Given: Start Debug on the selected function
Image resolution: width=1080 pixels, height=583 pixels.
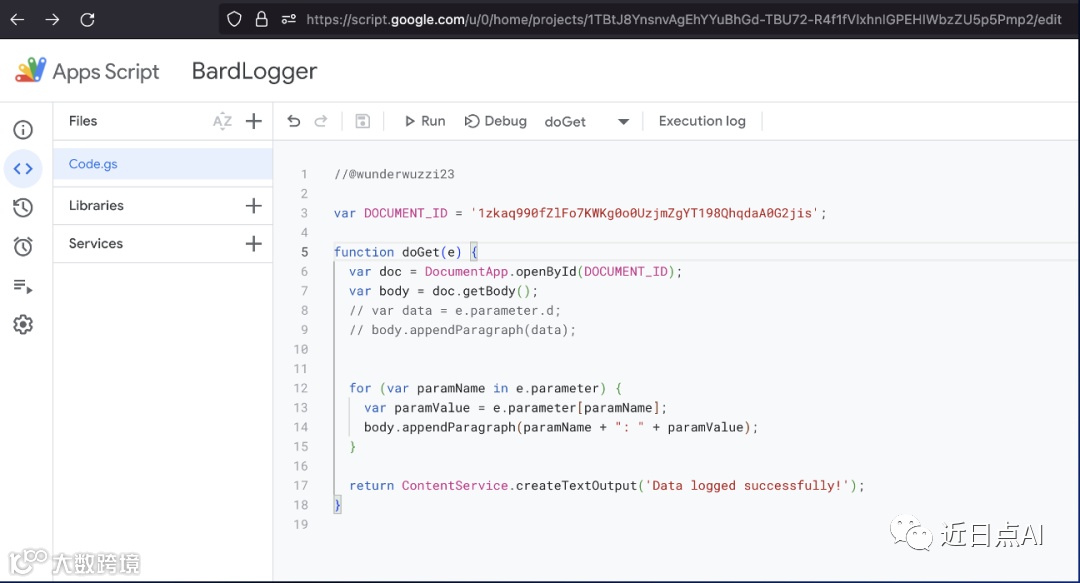Looking at the screenshot, I should click(496, 121).
